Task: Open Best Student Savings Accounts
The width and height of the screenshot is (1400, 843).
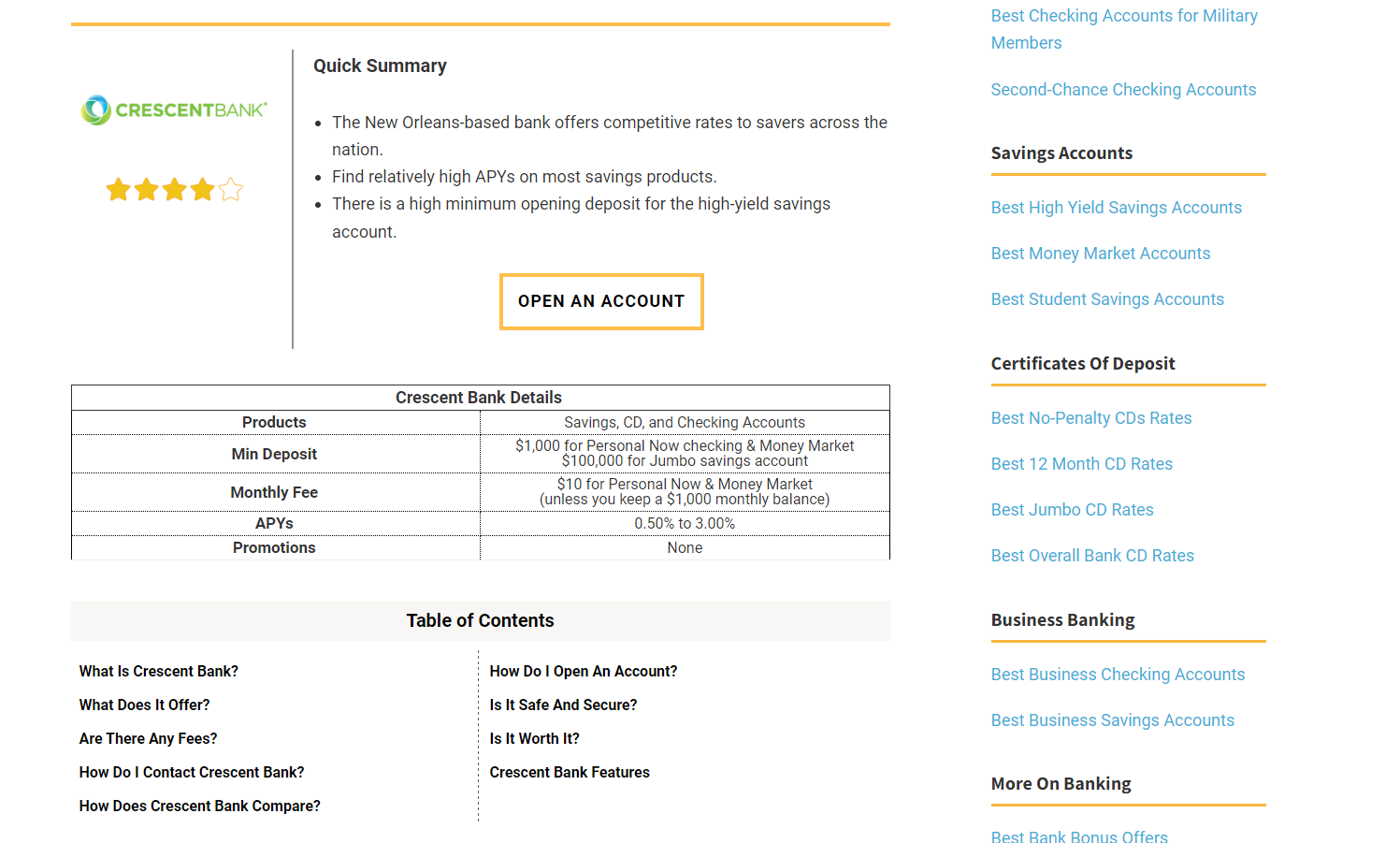Action: 1107,299
